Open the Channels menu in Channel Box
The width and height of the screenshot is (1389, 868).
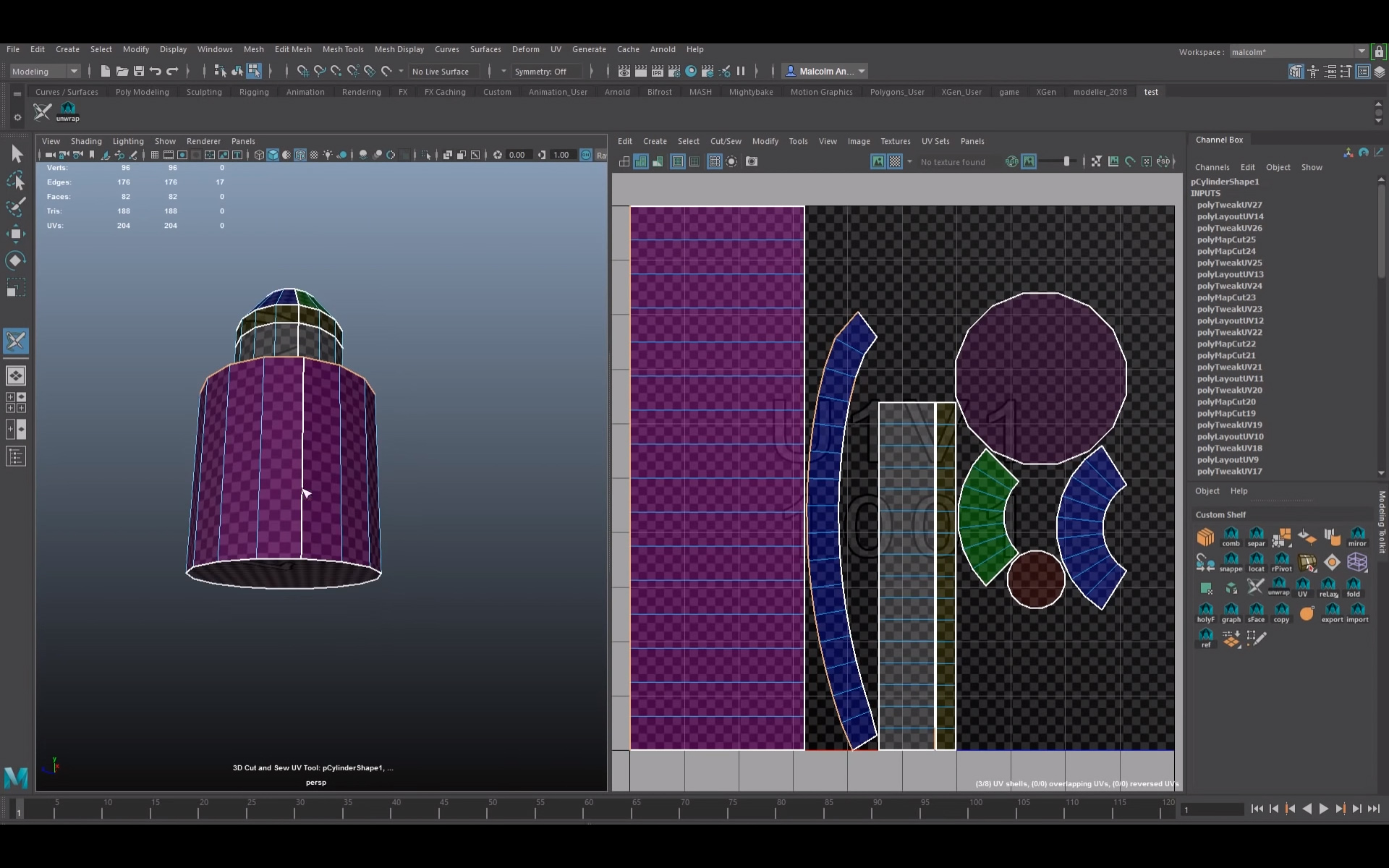[x=1212, y=167]
